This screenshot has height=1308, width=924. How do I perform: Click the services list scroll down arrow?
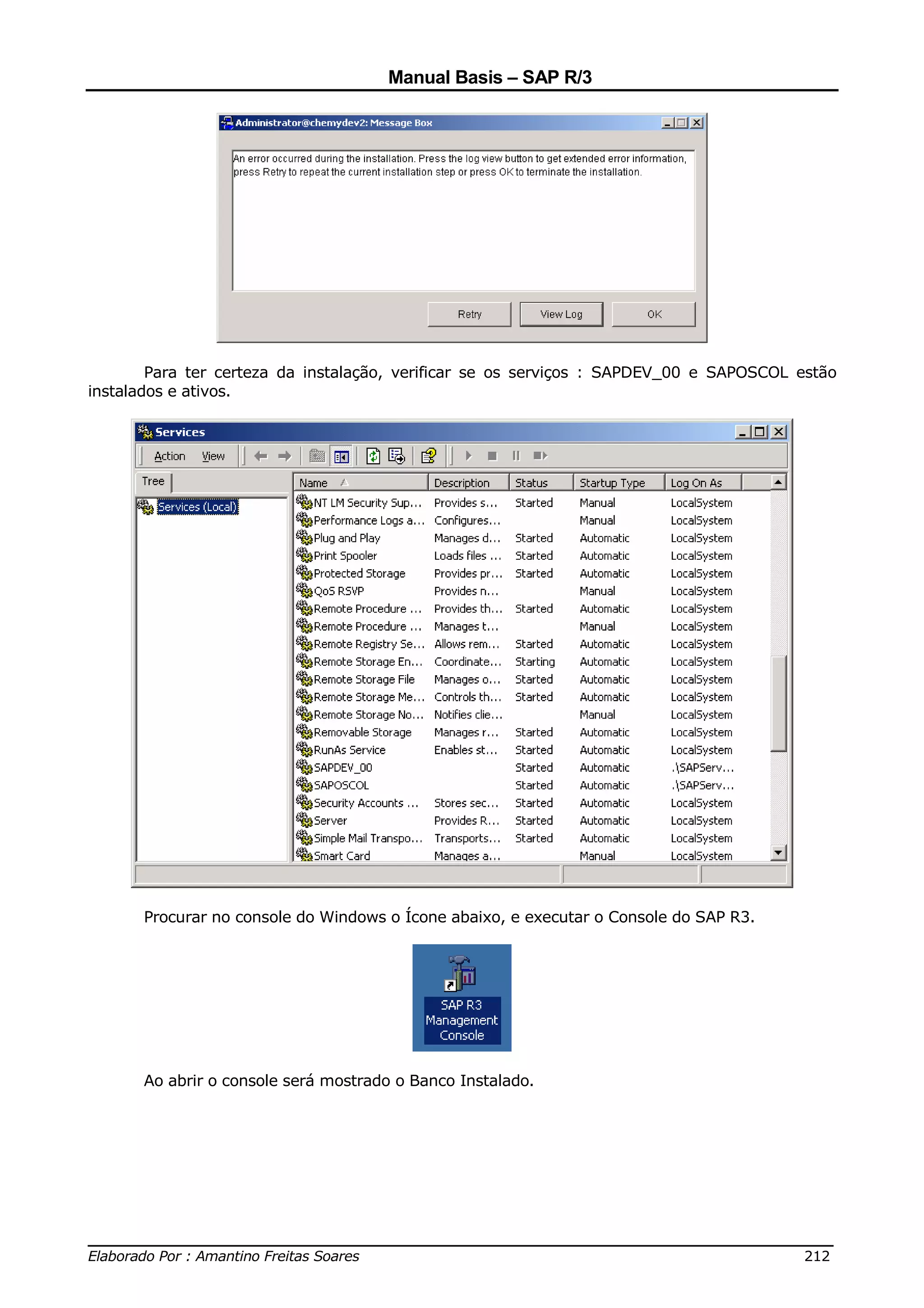coord(778,852)
